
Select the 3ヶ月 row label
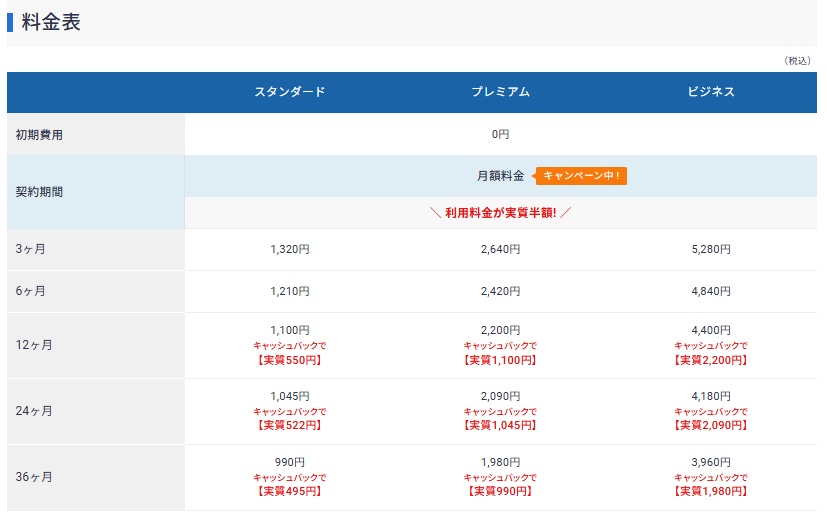[x=31, y=249]
